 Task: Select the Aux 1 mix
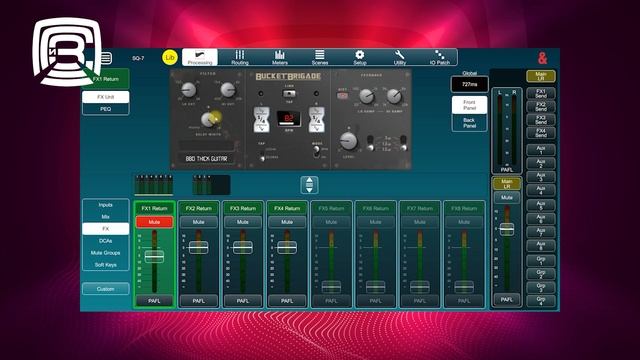click(541, 150)
